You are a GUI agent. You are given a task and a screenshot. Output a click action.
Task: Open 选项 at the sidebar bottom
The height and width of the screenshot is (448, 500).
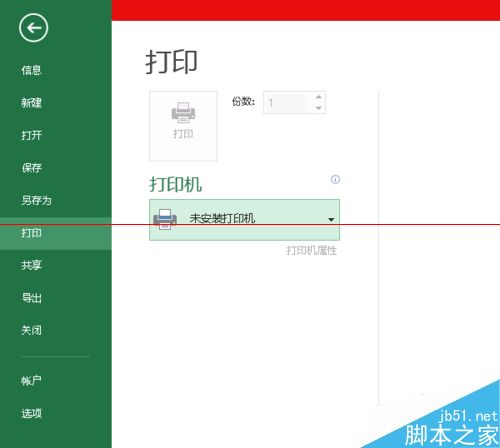coord(31,413)
